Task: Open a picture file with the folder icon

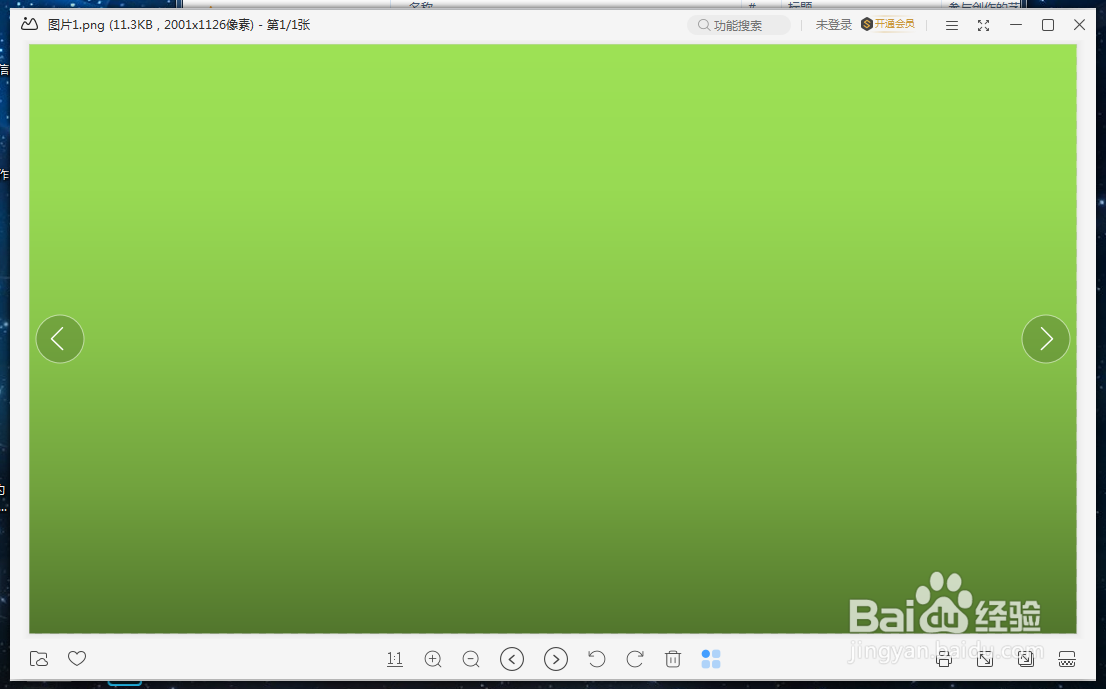Action: (x=39, y=659)
